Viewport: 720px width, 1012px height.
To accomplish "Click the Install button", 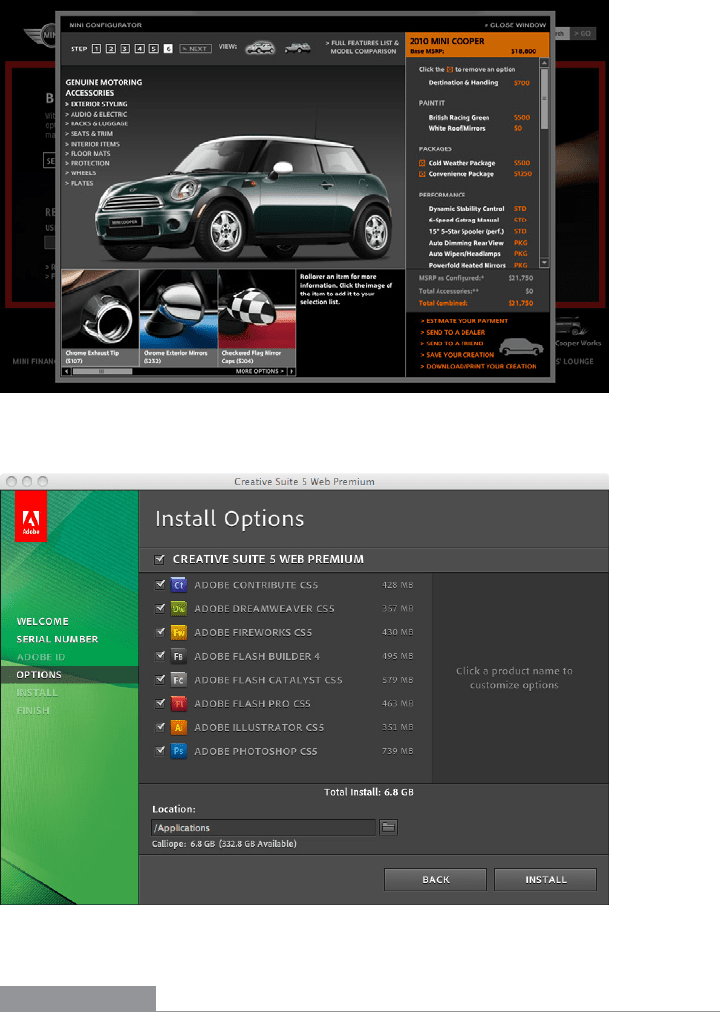I will coord(546,880).
